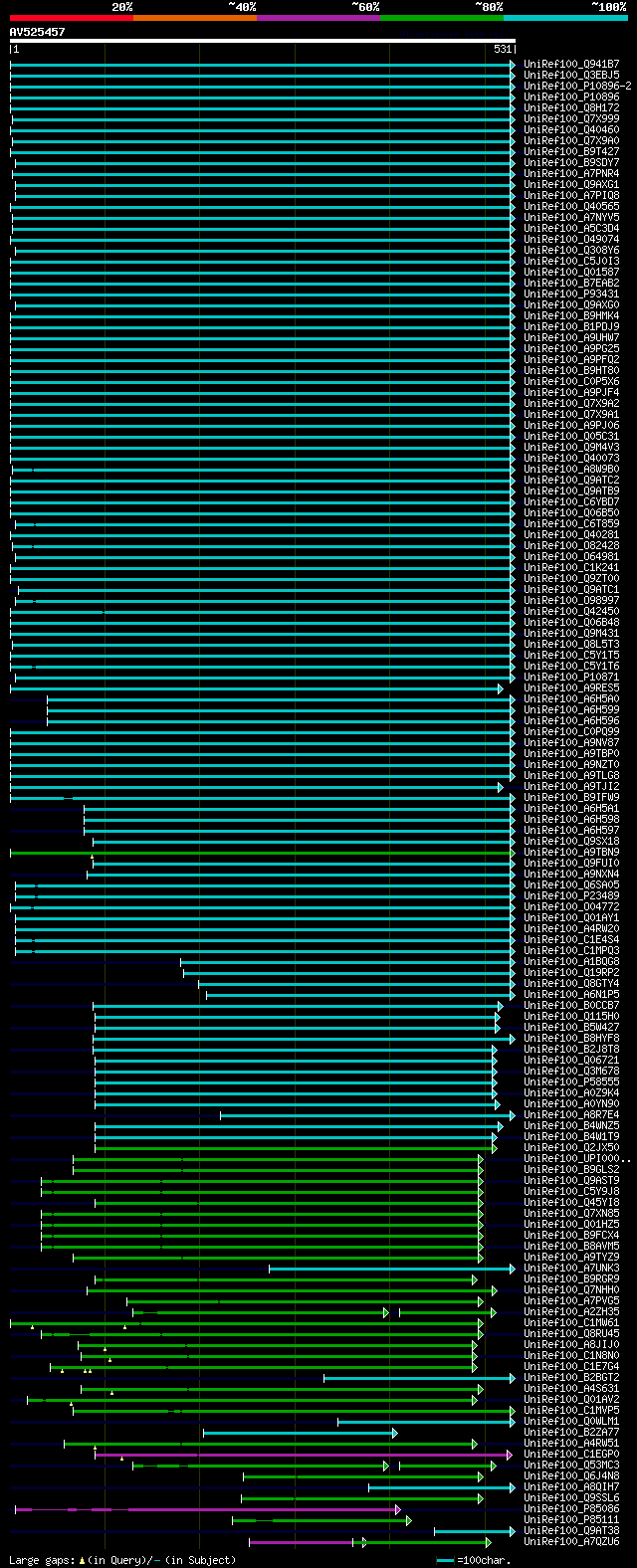
Task: Click the orange ~40% identity legend segment
Action: pyautogui.click(x=195, y=17)
